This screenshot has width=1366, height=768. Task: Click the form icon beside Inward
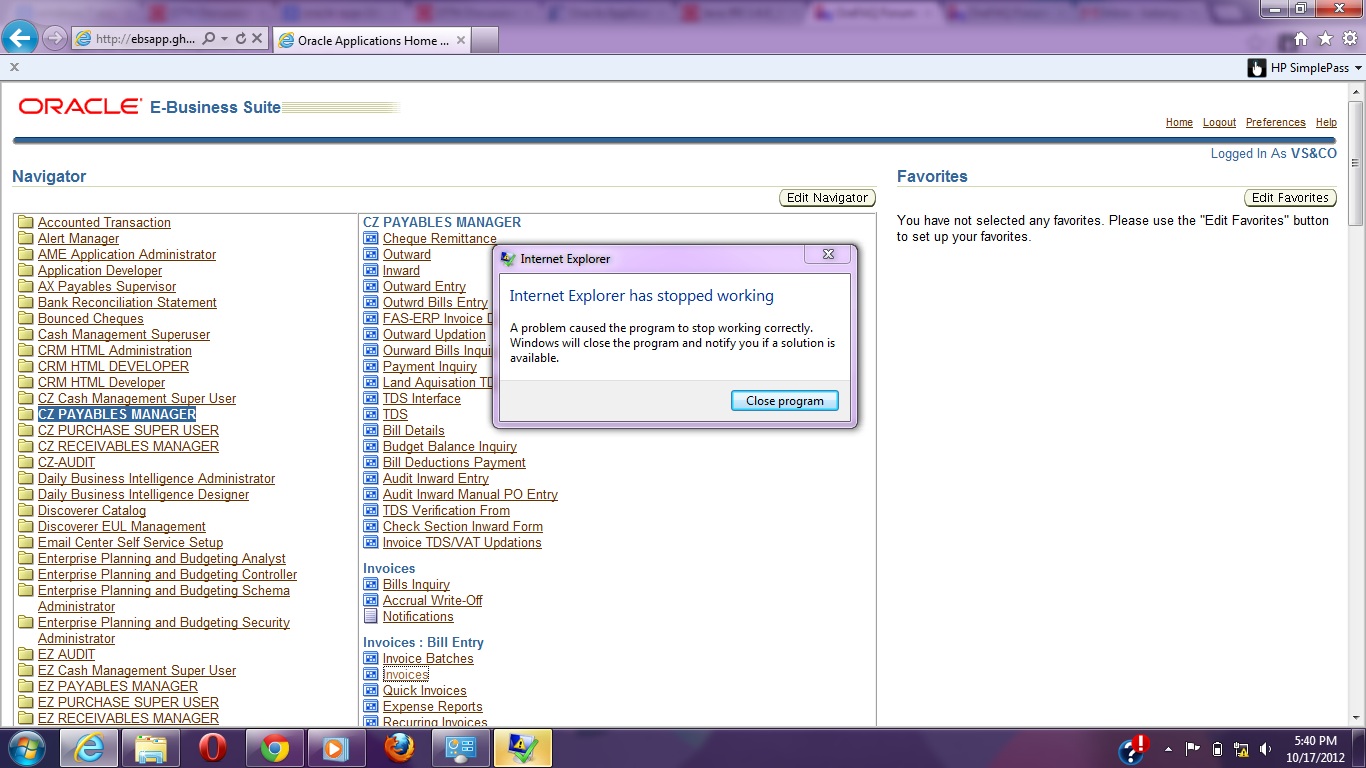pos(371,271)
